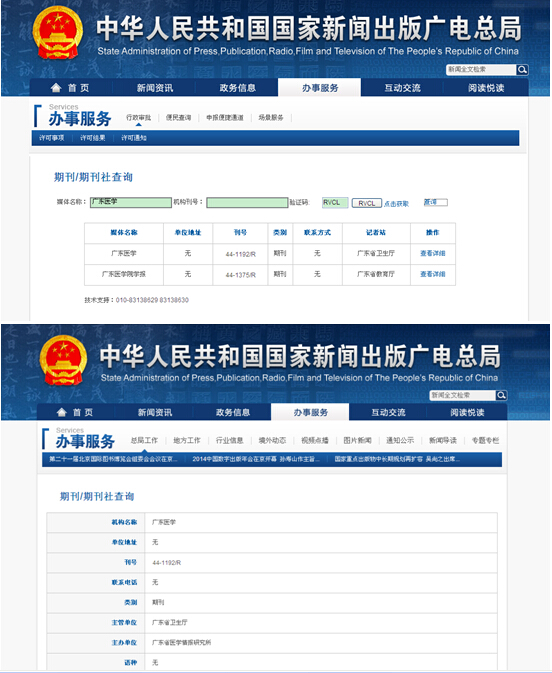Click the 44-1192/R cell in the results table
Viewport: 552px width, 673px height.
coord(240,254)
